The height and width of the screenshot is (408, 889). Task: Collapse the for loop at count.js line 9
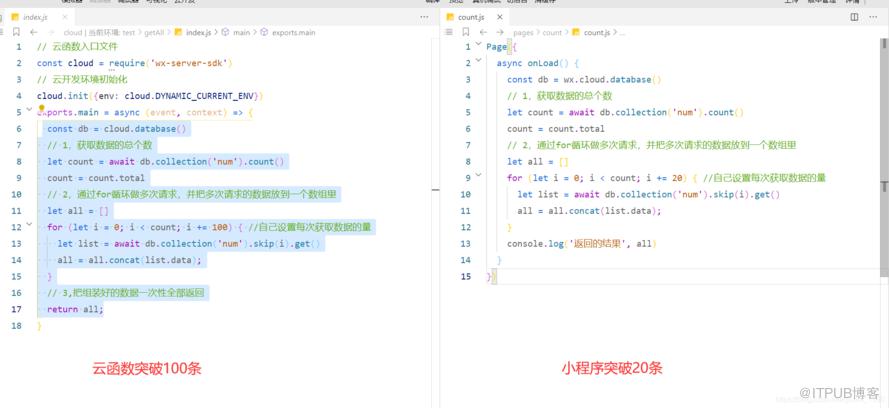click(x=479, y=175)
